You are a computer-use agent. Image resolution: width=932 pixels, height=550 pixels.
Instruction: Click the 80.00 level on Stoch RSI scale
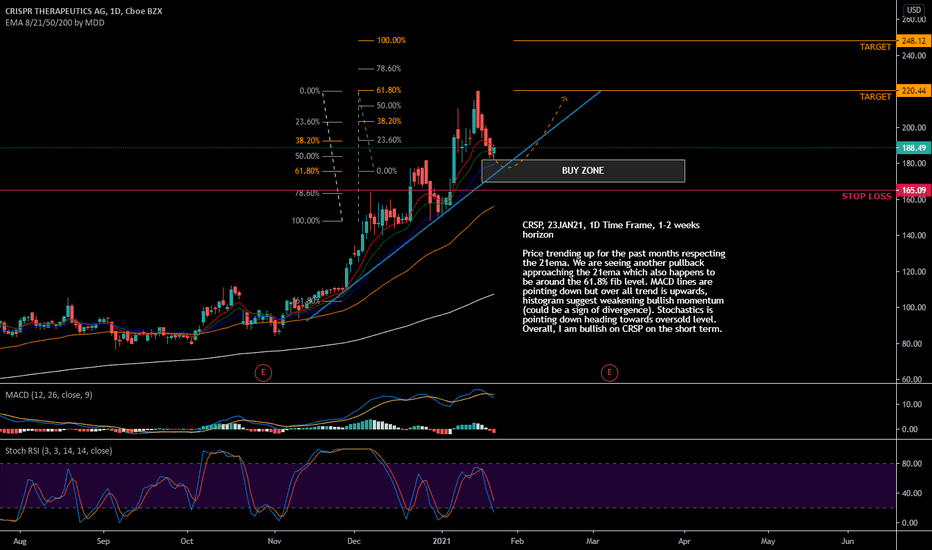point(912,464)
